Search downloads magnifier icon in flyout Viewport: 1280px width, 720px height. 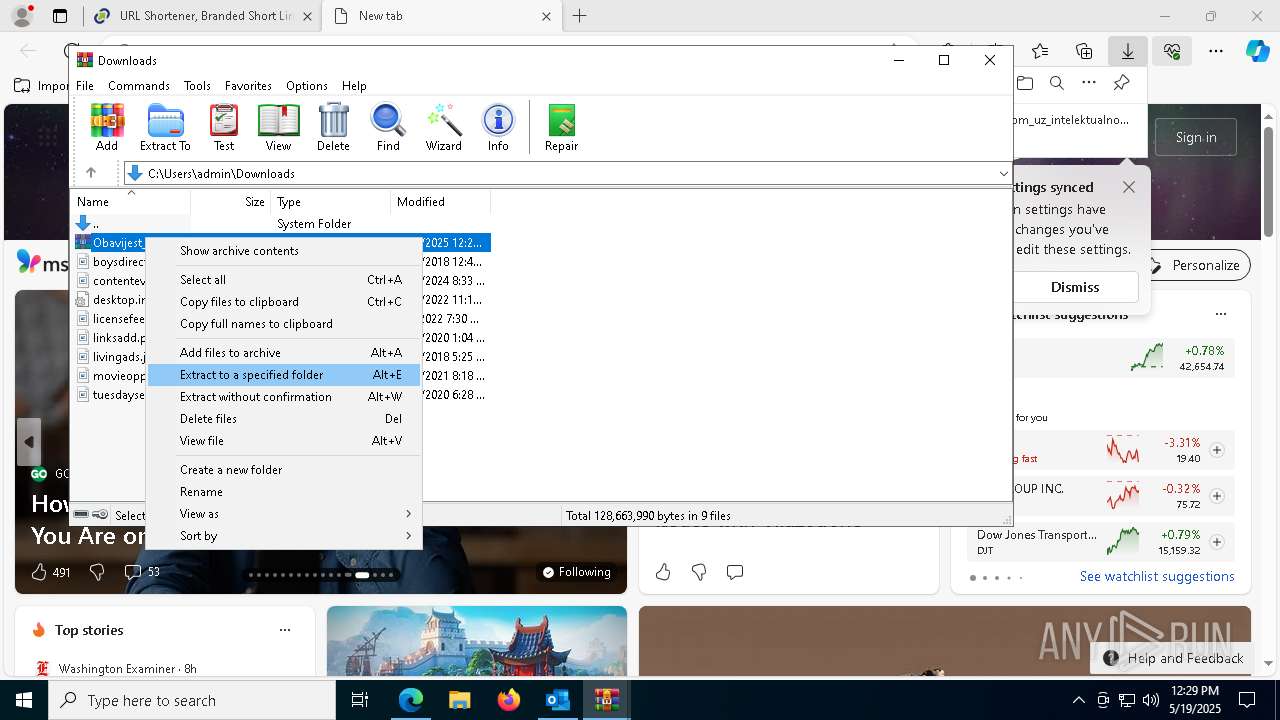pyautogui.click(x=1057, y=83)
